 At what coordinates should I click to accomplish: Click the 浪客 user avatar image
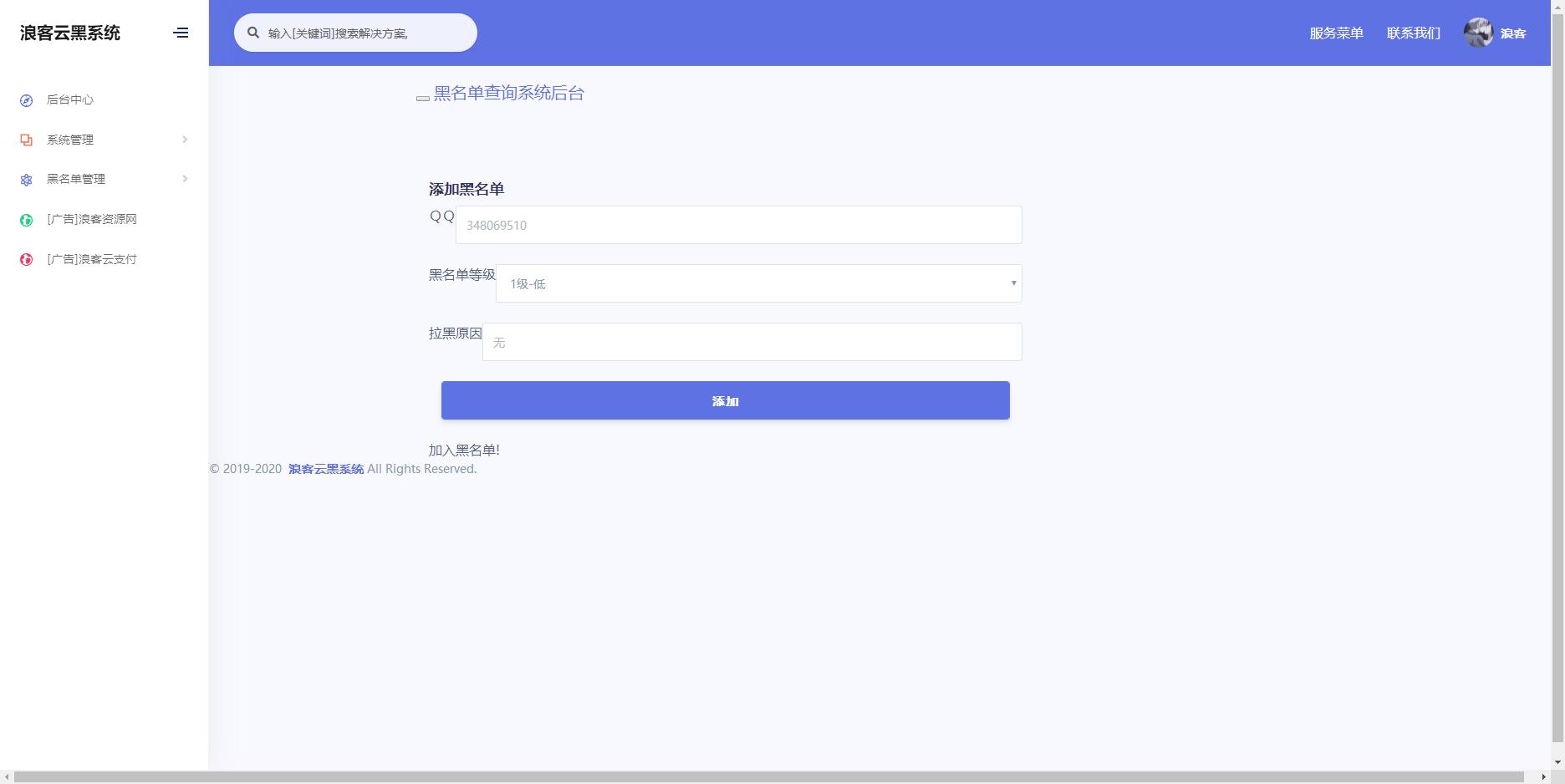(1479, 32)
